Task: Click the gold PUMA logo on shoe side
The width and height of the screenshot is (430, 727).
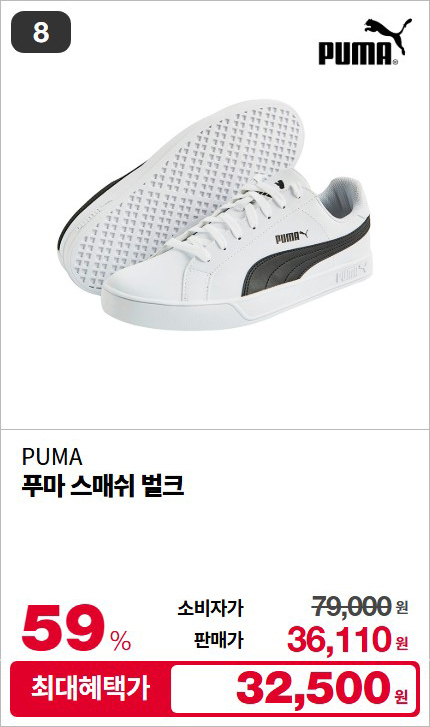Action: click(291, 237)
